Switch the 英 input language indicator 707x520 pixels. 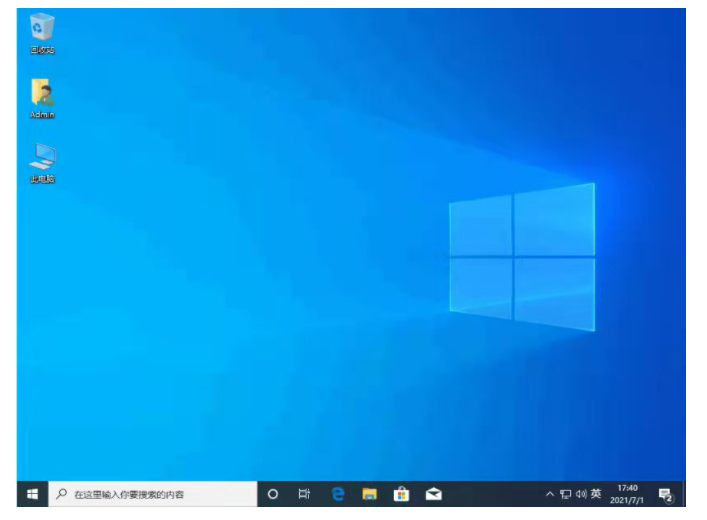(596, 494)
